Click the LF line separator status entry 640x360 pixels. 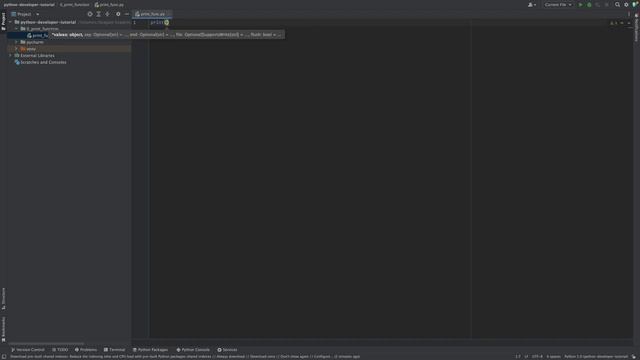pyautogui.click(x=526, y=357)
